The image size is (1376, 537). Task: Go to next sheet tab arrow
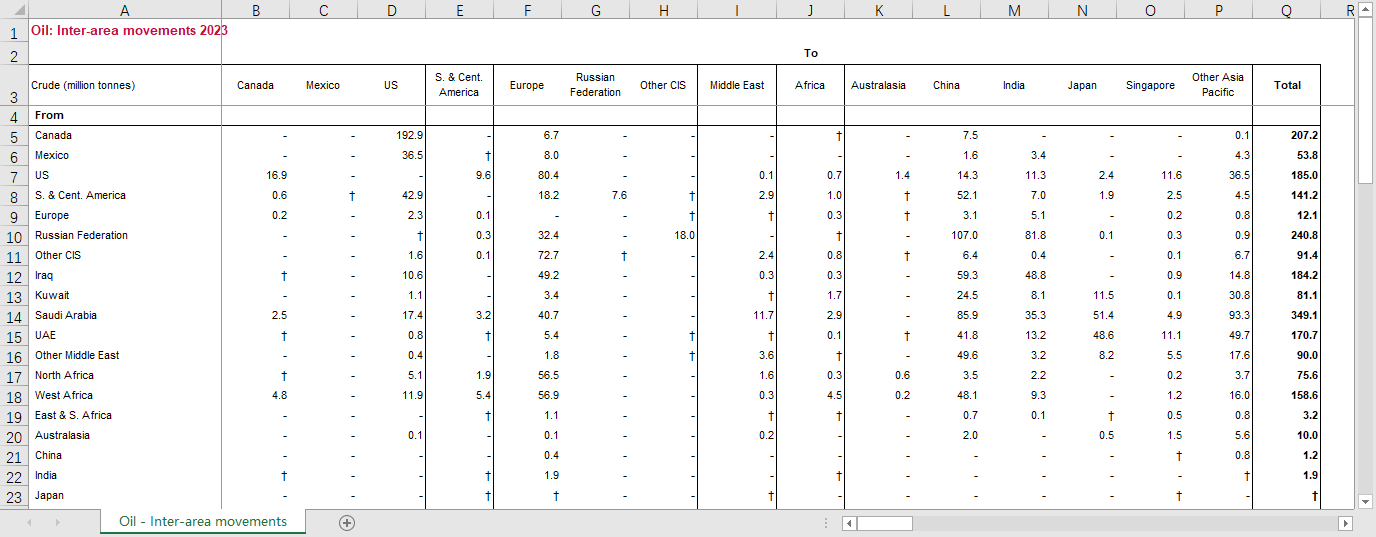(x=57, y=522)
